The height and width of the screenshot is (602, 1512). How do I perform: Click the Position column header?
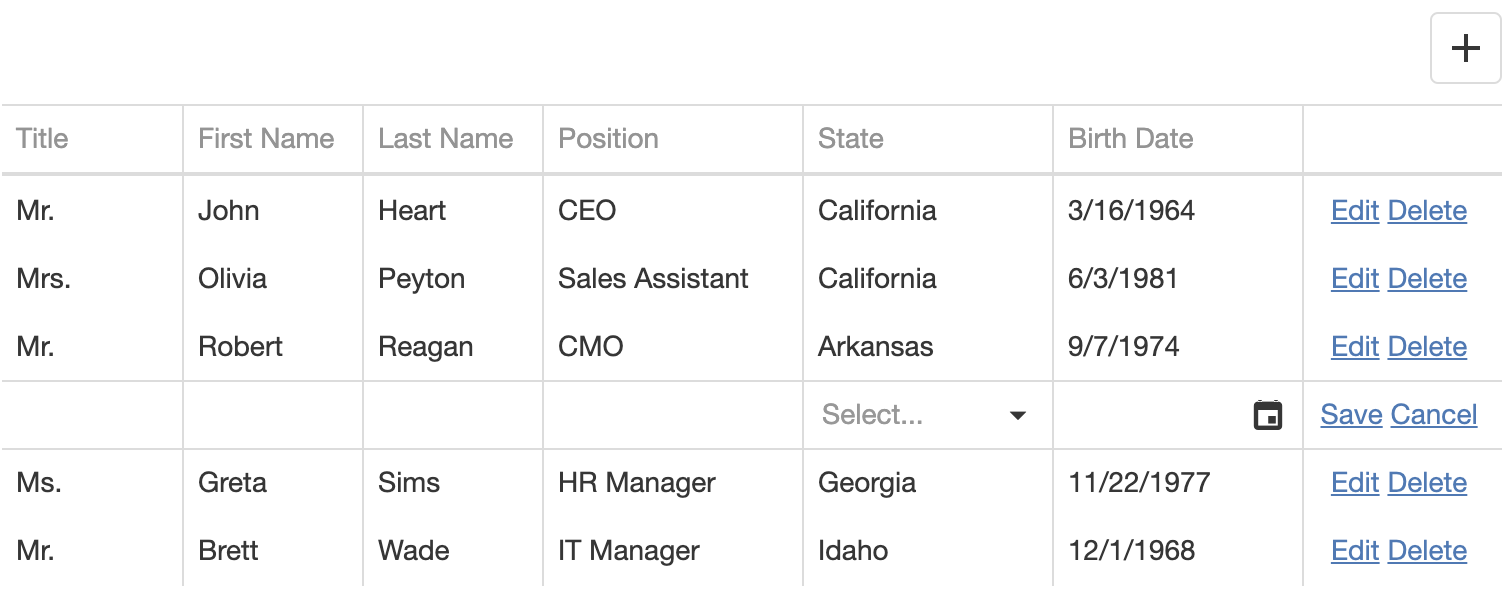[608, 139]
